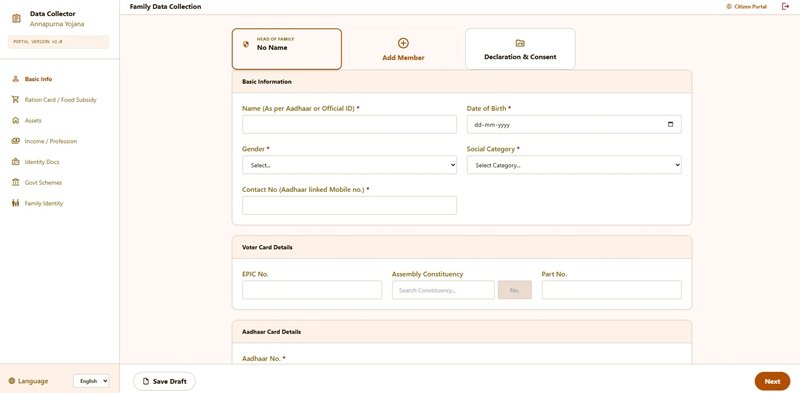Click the disabled No. constituency button

514,290
